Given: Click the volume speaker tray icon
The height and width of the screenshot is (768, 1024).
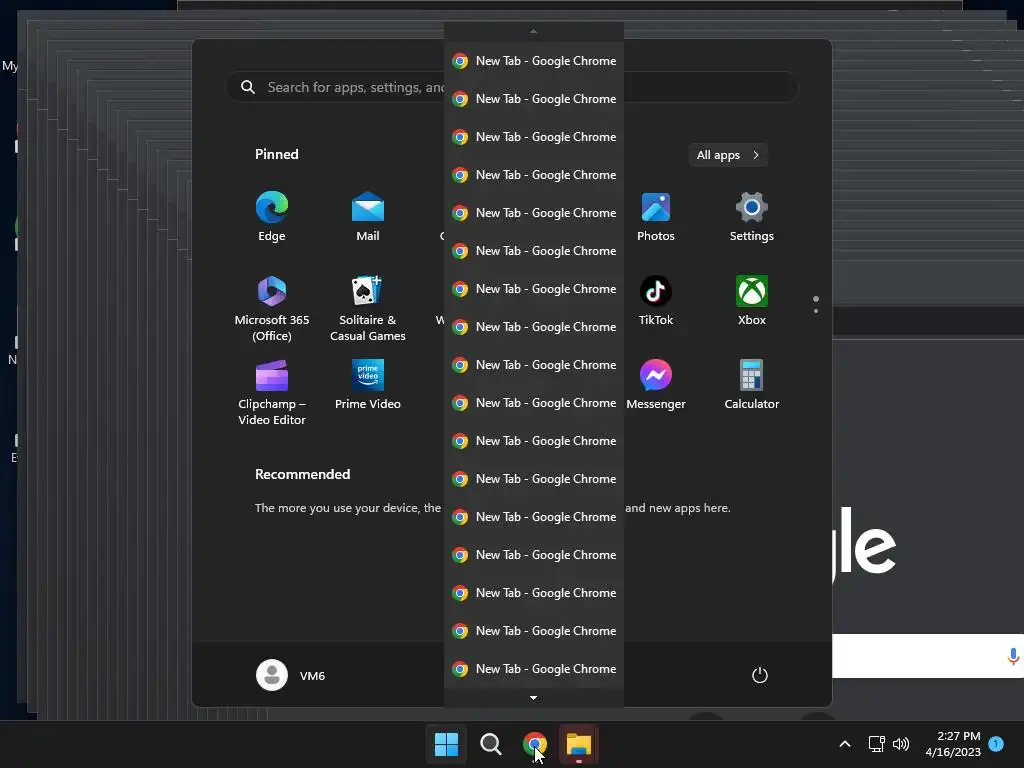Looking at the screenshot, I should [x=901, y=744].
